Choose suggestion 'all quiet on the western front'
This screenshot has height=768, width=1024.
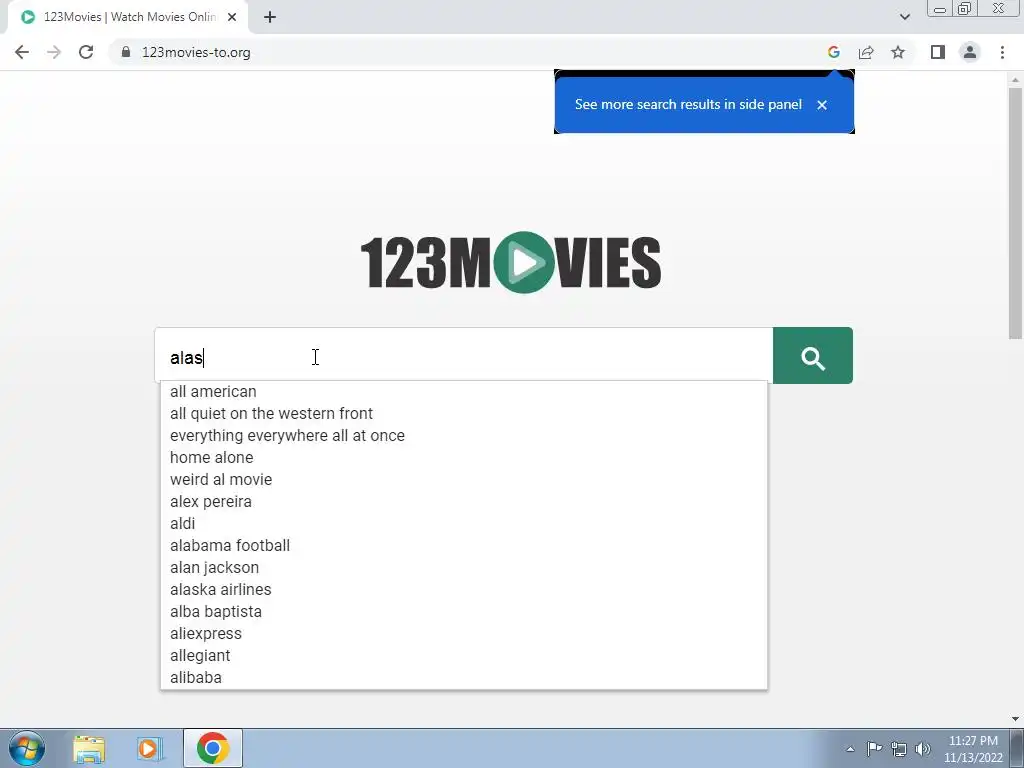pos(464,413)
